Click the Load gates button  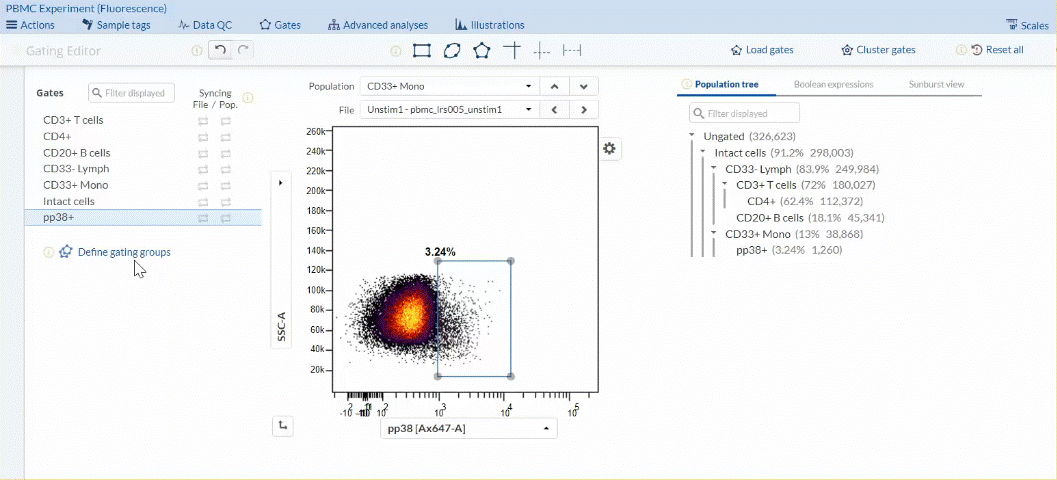[x=762, y=50]
